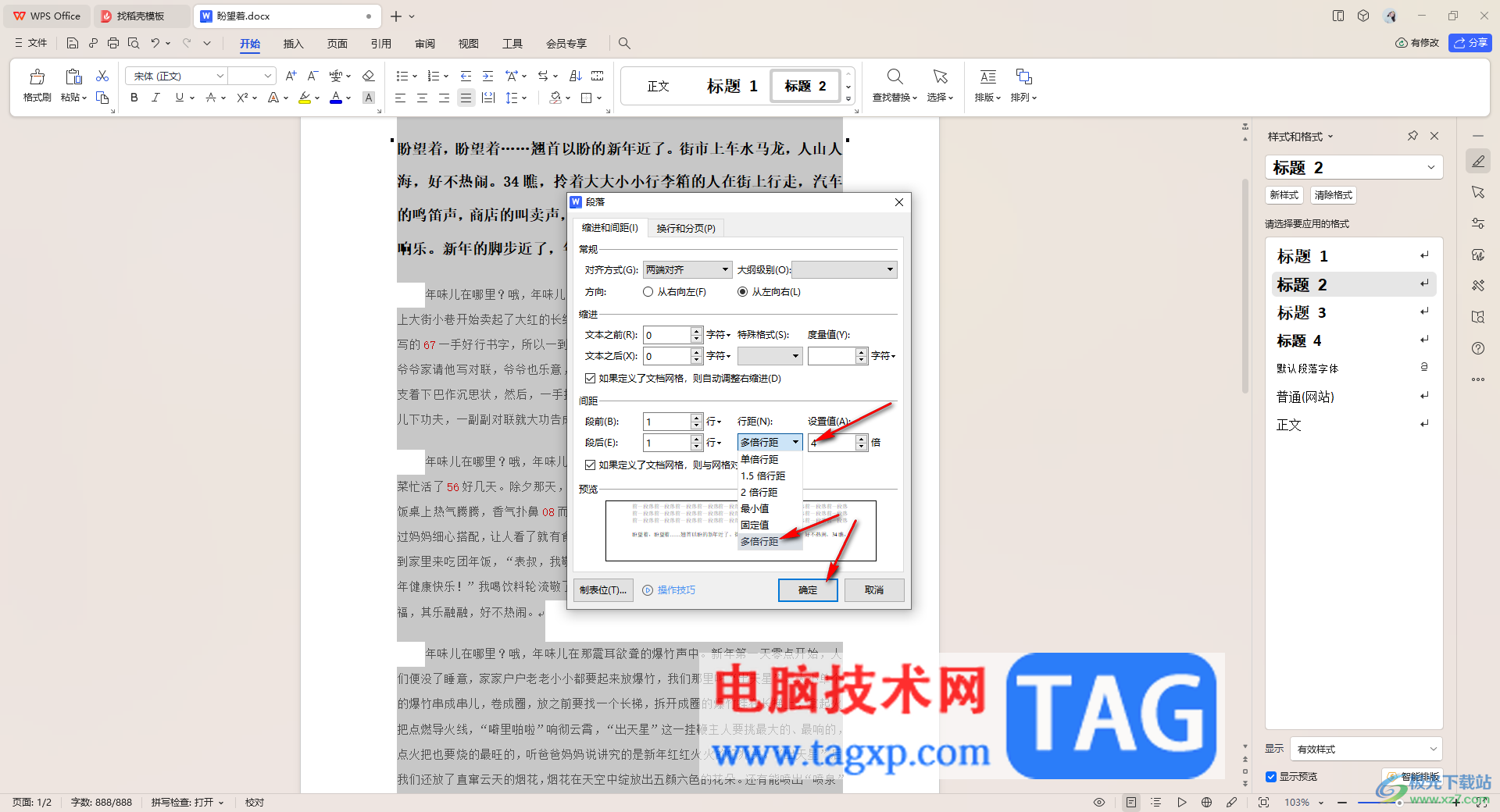
Task: Click the Cut scissors icon
Action: [102, 76]
